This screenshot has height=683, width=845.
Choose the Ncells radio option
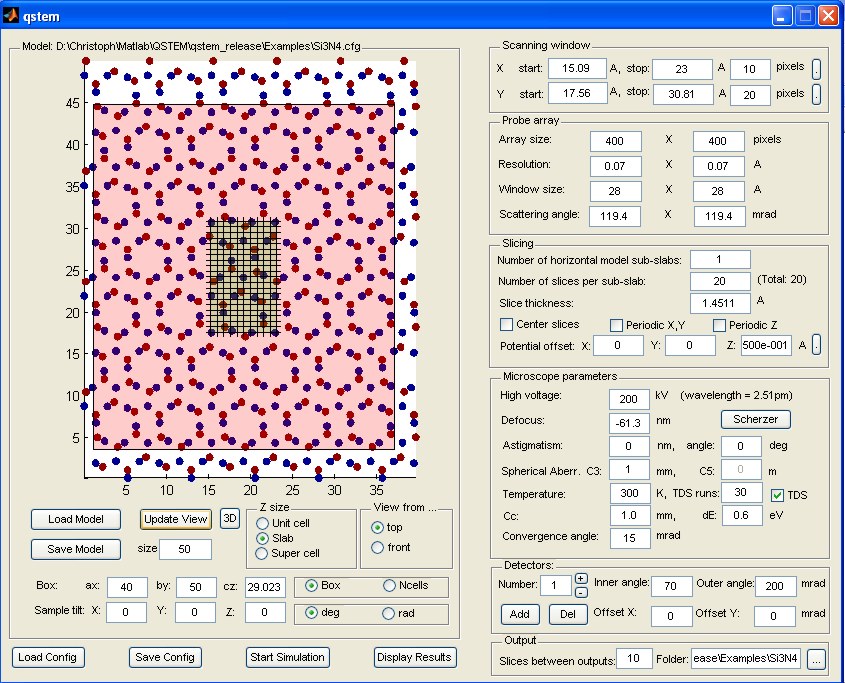389,585
